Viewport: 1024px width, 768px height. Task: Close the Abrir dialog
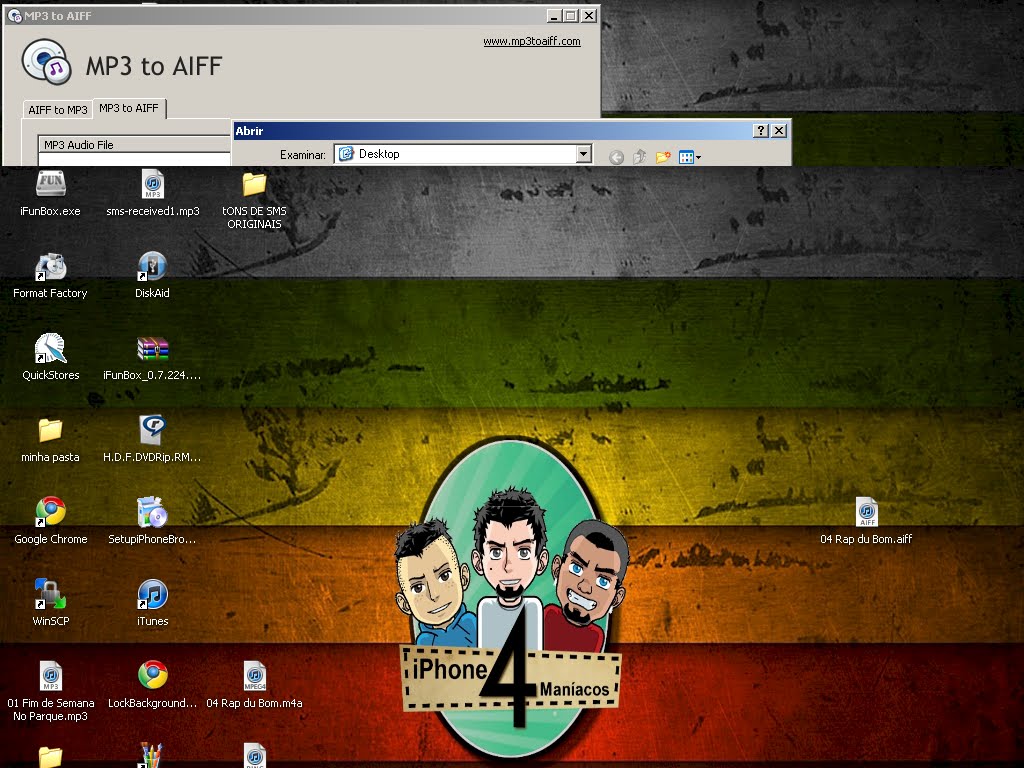tap(779, 131)
